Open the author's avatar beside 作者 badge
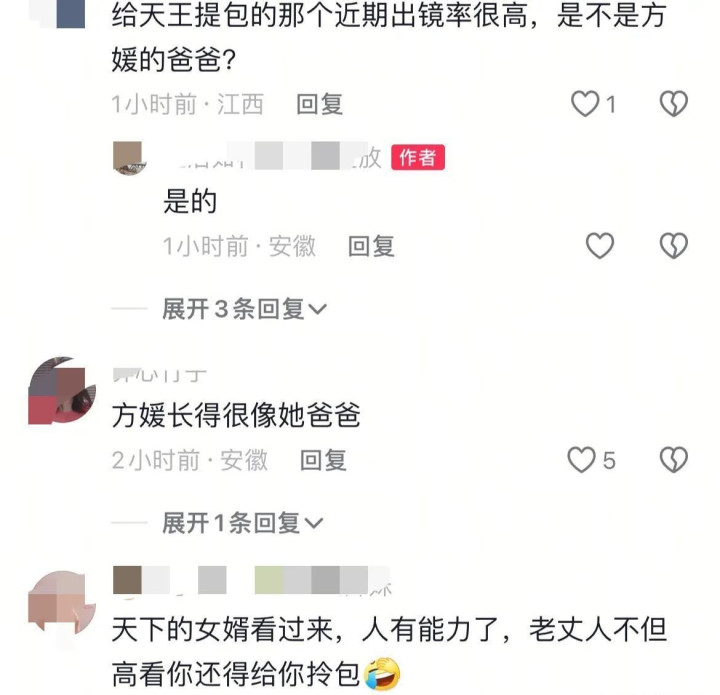720x695 pixels. [x=129, y=157]
